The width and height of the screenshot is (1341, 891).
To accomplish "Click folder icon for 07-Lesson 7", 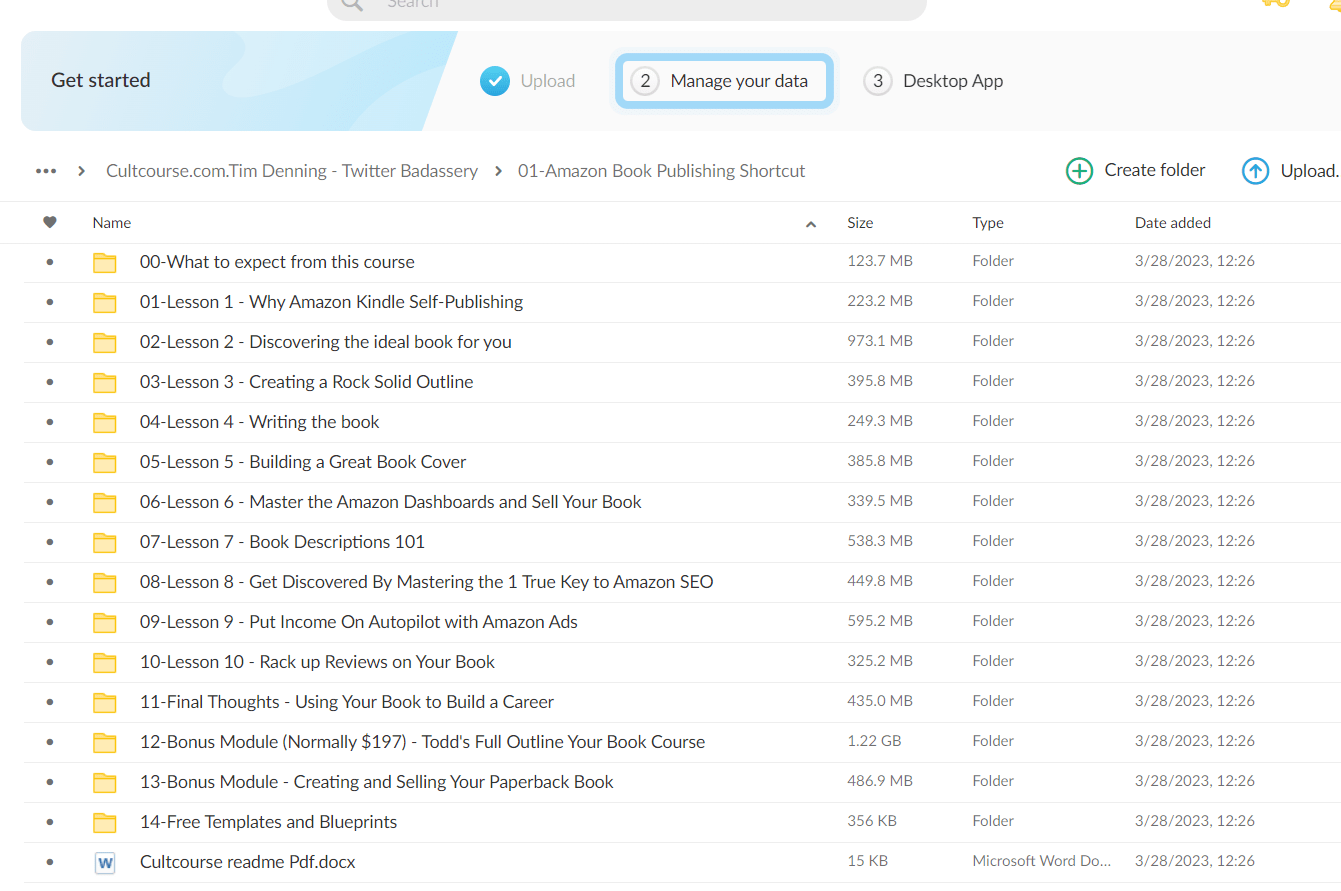I will [105, 542].
